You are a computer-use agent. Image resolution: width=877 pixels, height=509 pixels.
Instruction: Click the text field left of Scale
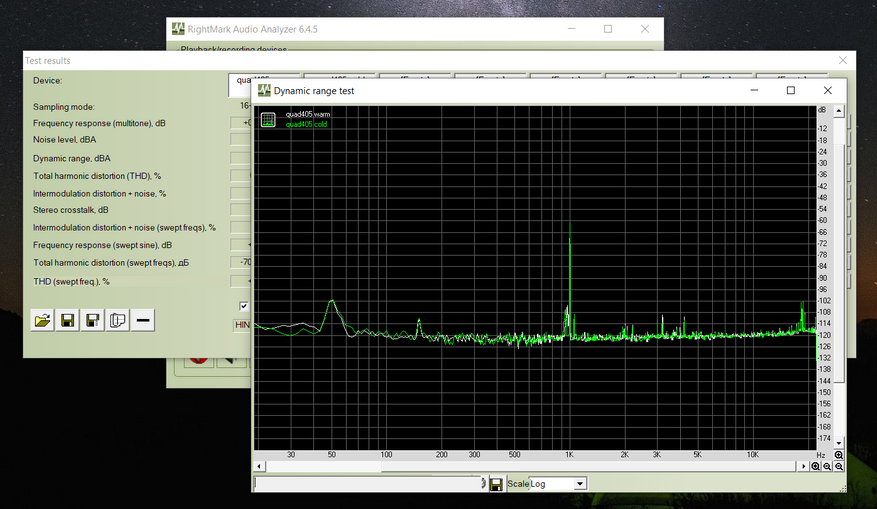click(370, 484)
